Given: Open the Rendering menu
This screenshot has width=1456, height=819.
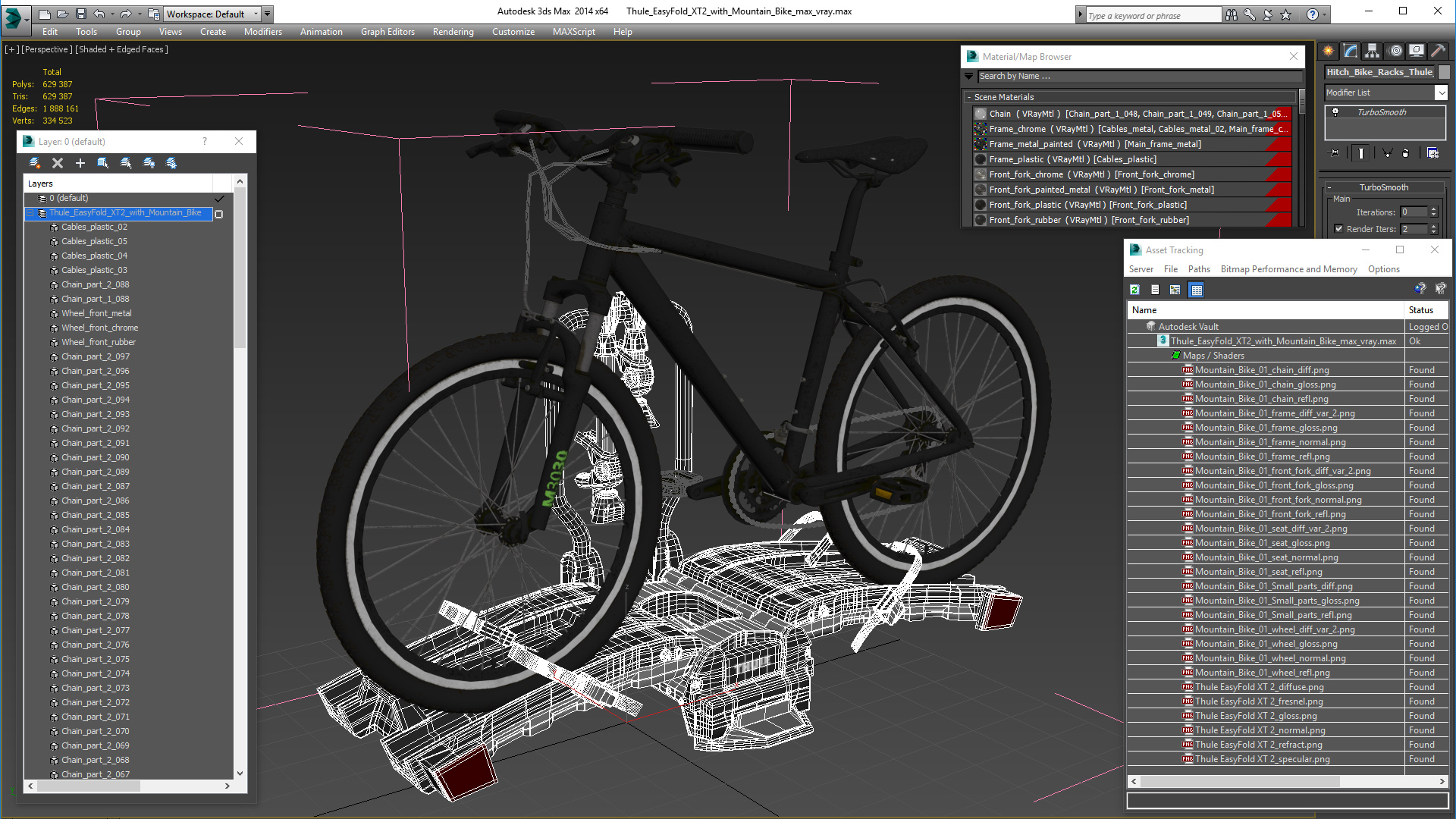Looking at the screenshot, I should [x=453, y=32].
